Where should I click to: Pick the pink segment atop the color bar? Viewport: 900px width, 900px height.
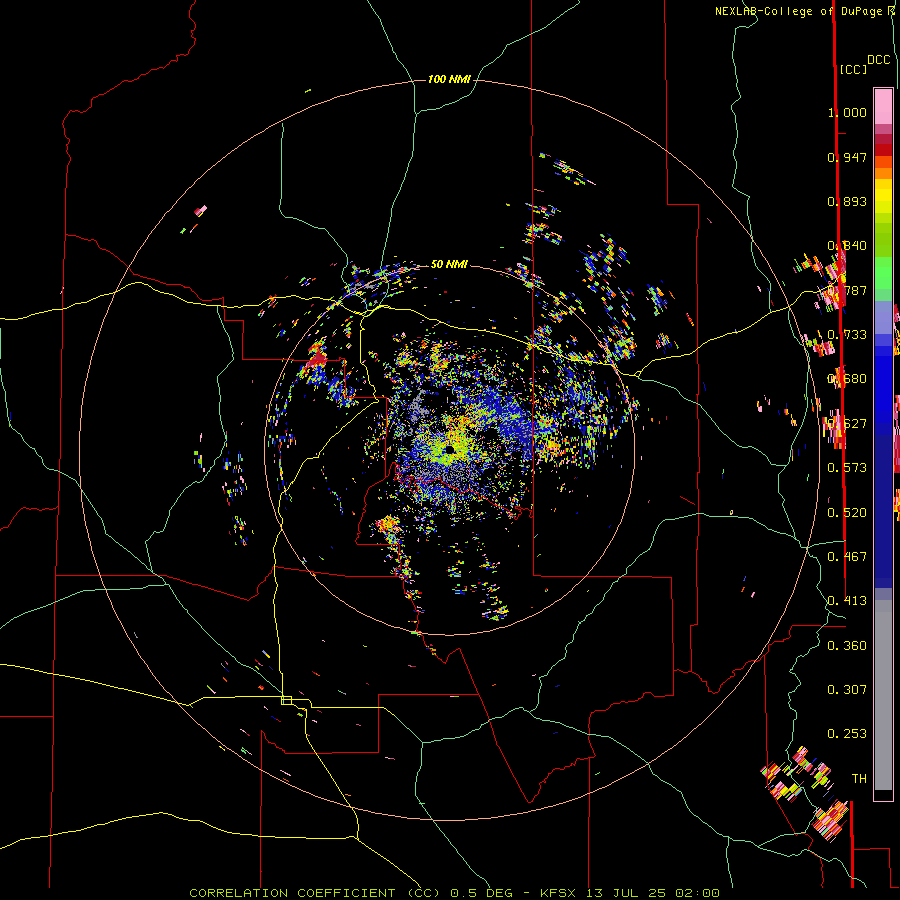[883, 107]
